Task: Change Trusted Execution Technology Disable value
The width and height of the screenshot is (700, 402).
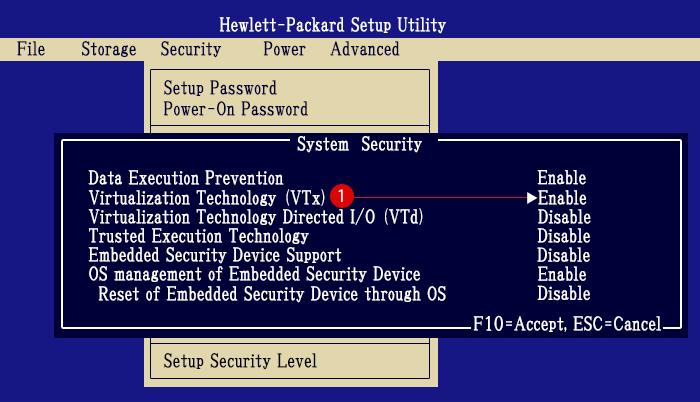Action: [x=564, y=236]
